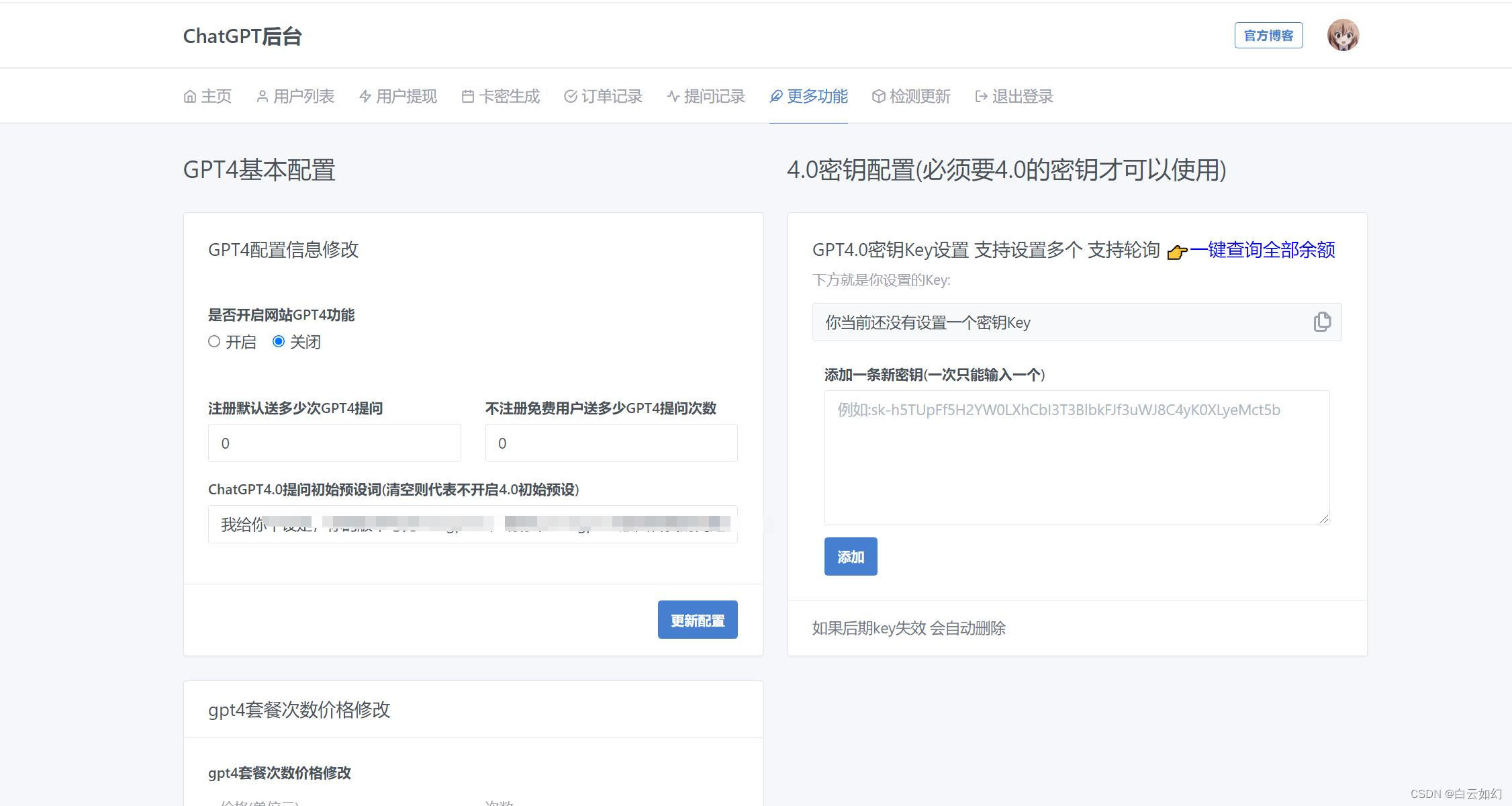Viewport: 1512px width, 806px height.
Task: Click the check-circle icon beside 订单记录
Action: point(571,97)
